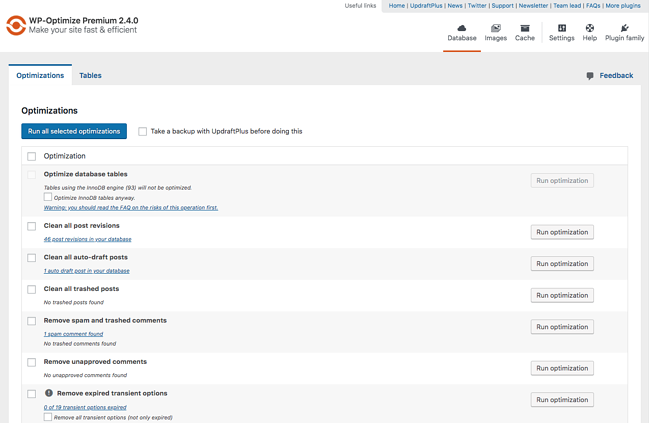This screenshot has width=649, height=423.
Task: Run optimization for auto-draft posts
Action: (562, 264)
